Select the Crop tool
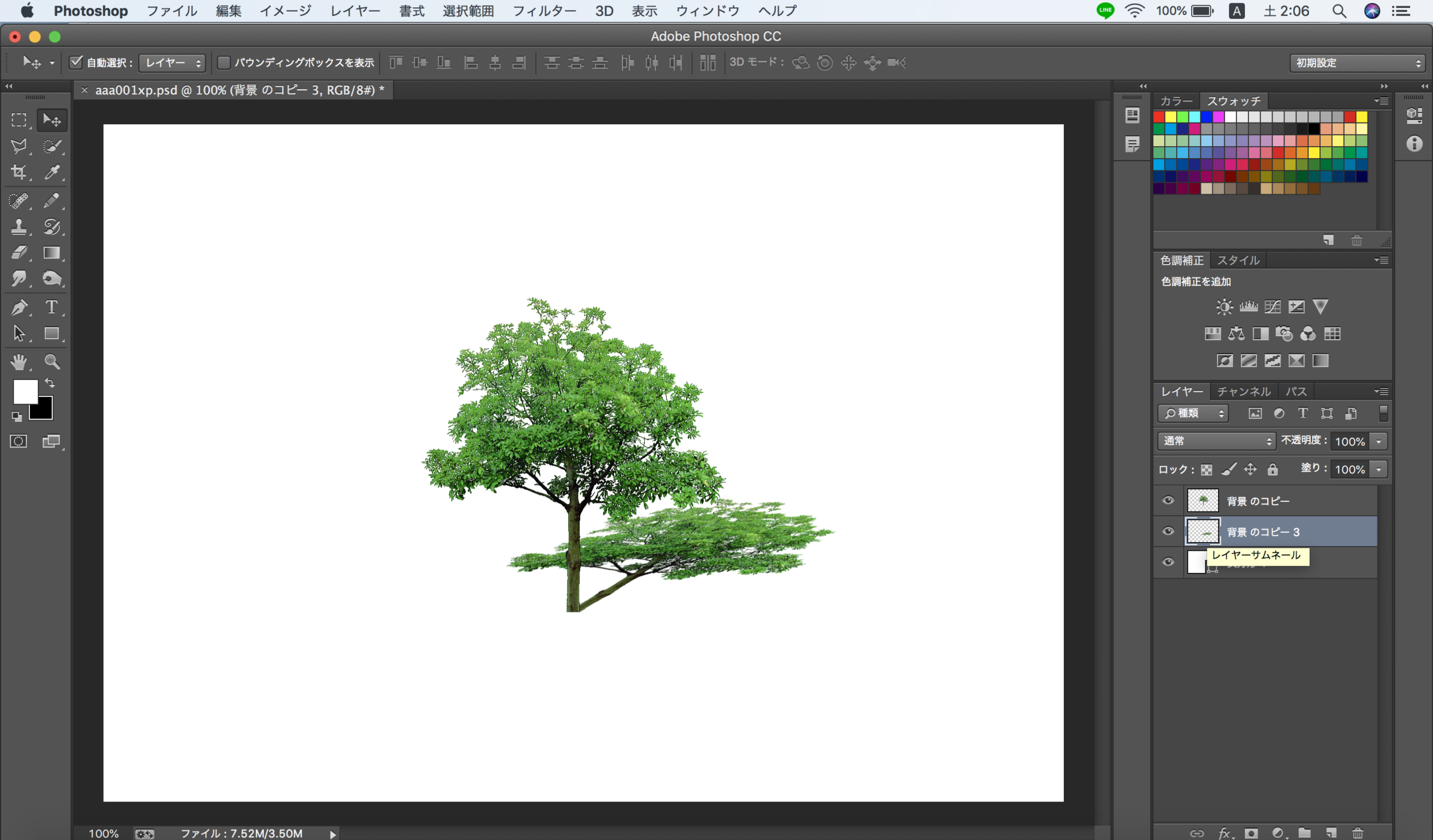1433x840 pixels. tap(20, 172)
